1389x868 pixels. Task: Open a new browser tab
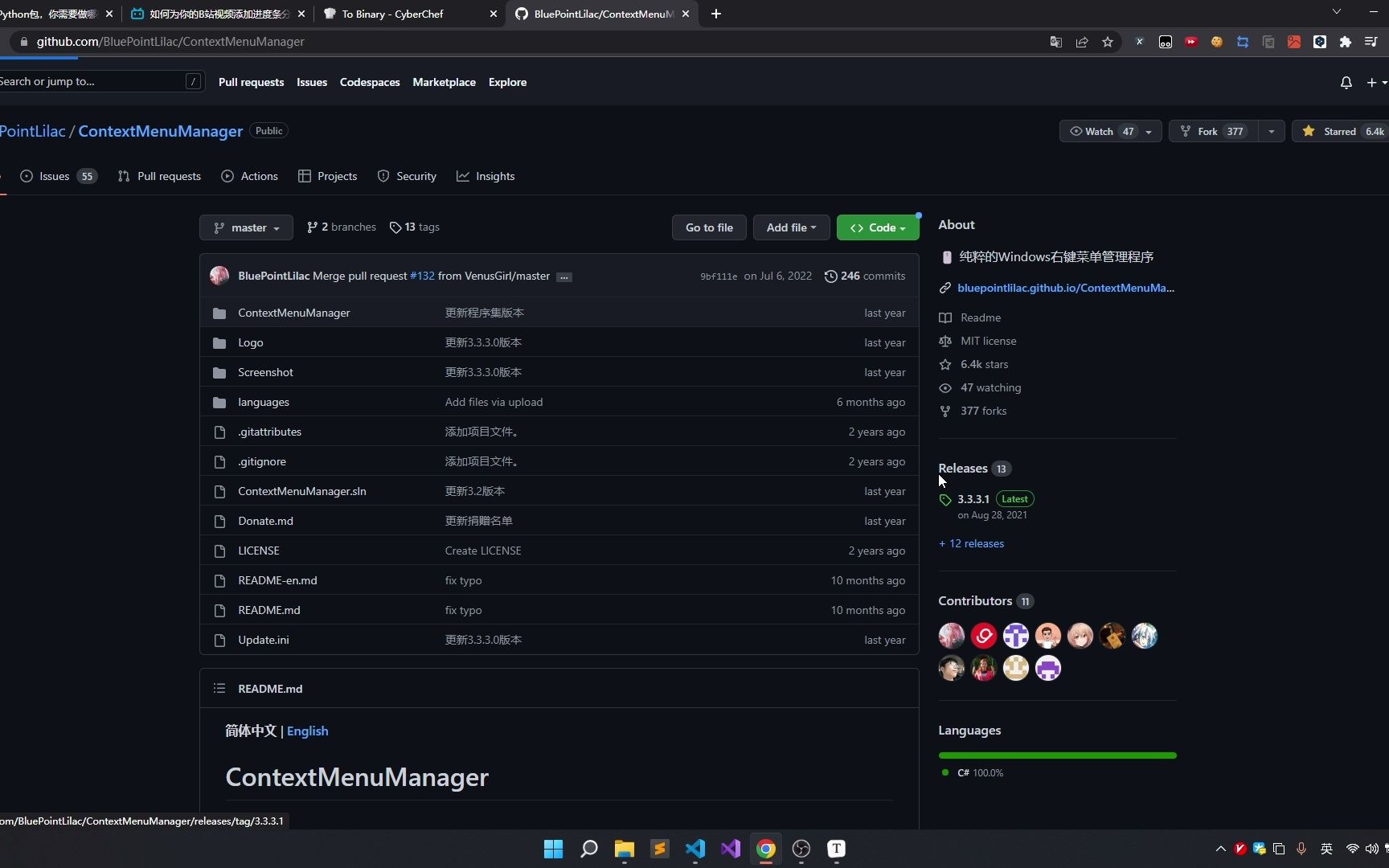coord(716,14)
